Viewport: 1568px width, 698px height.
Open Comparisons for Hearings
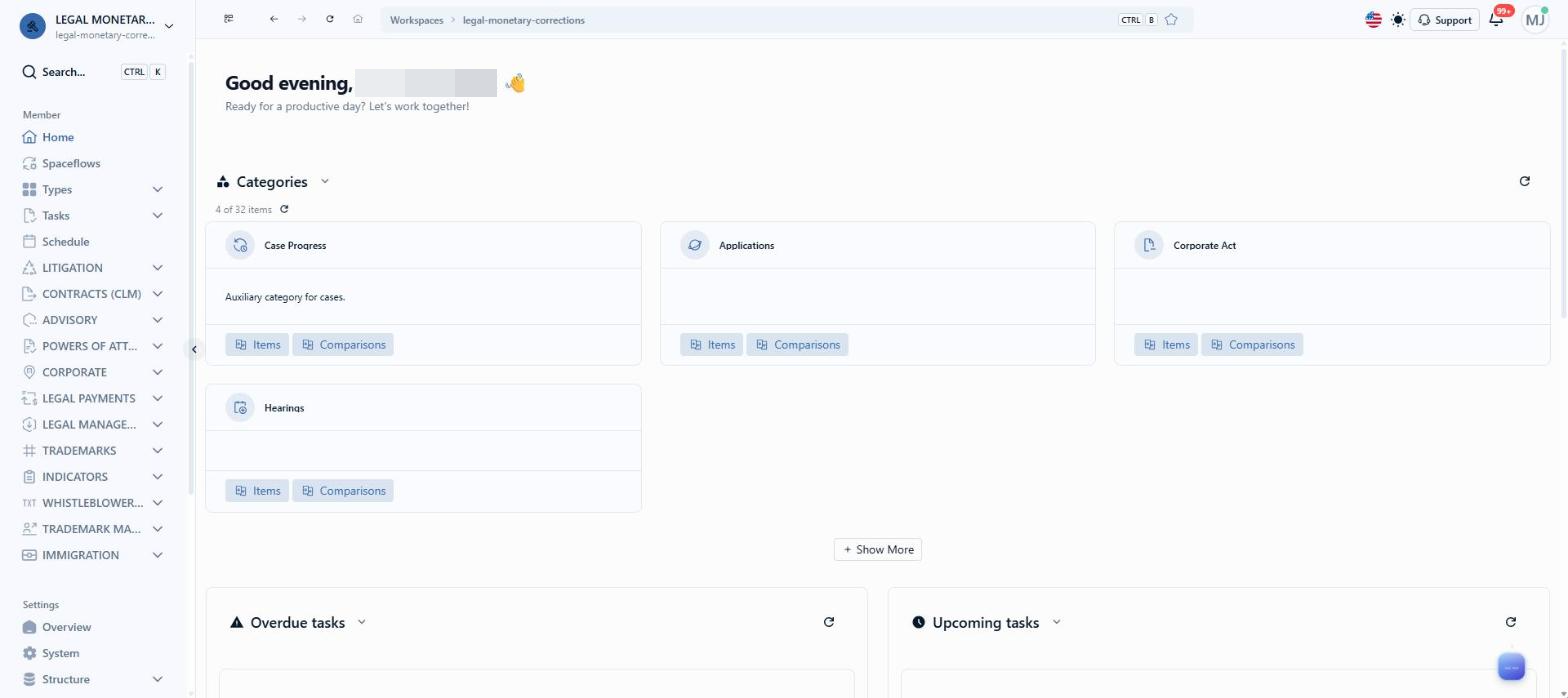point(343,490)
